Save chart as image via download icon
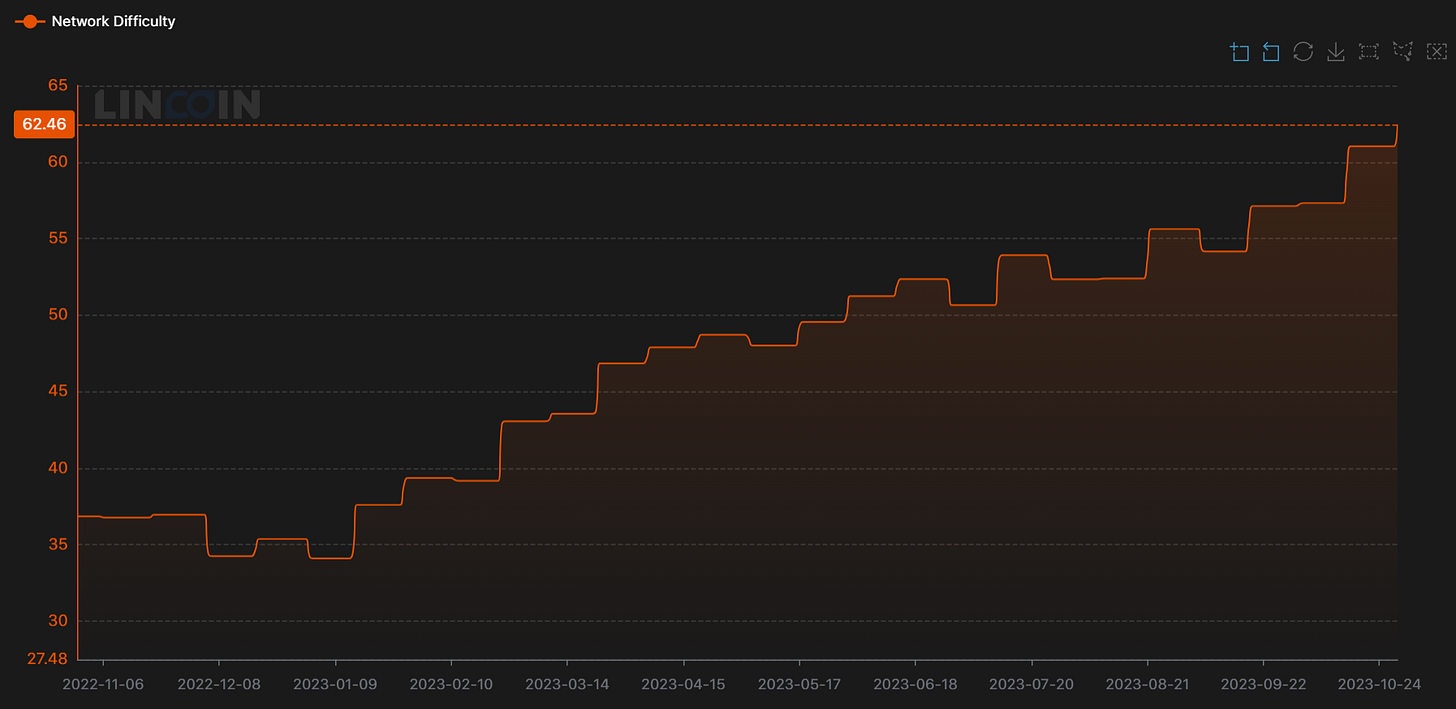Image resolution: width=1456 pixels, height=709 pixels. tap(1335, 52)
